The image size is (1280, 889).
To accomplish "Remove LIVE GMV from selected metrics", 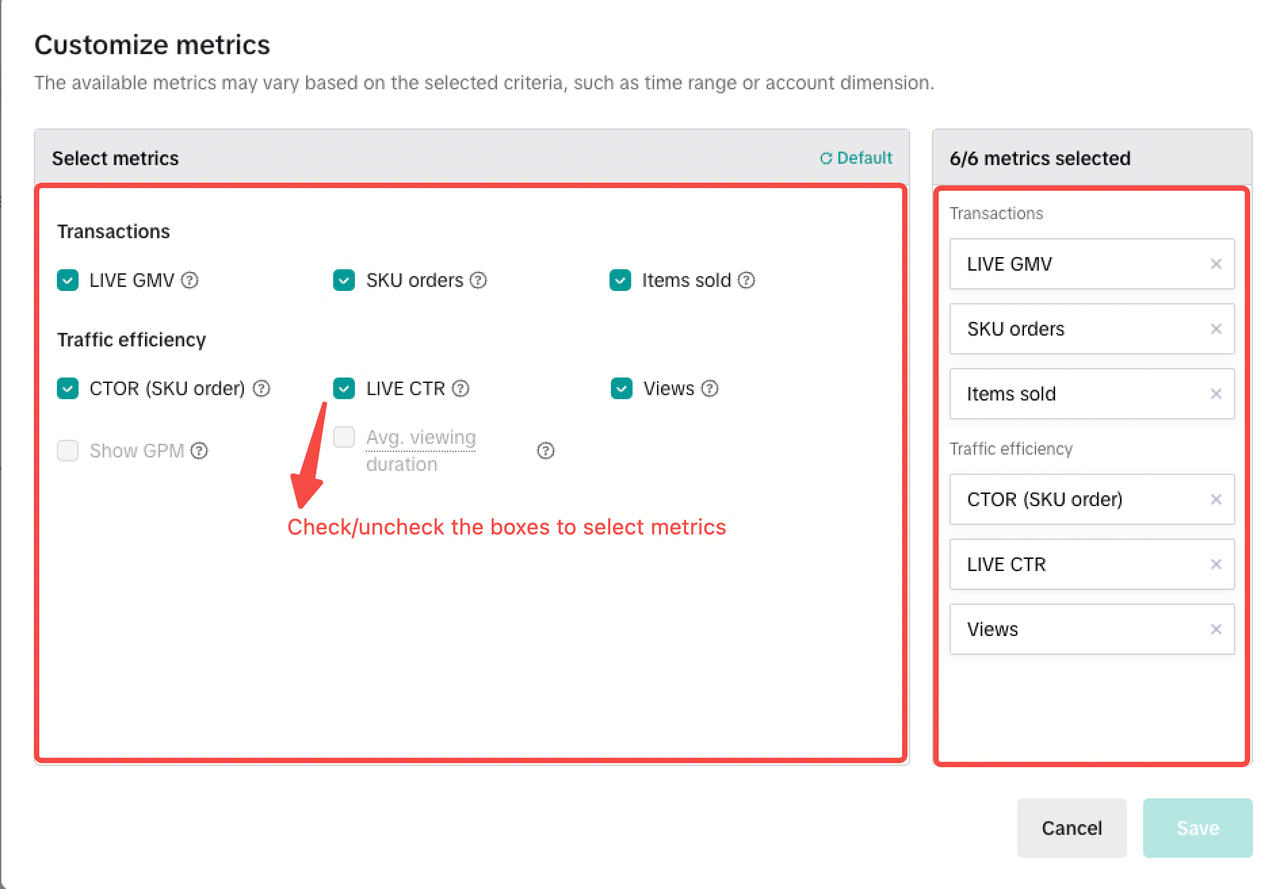I will (1216, 264).
